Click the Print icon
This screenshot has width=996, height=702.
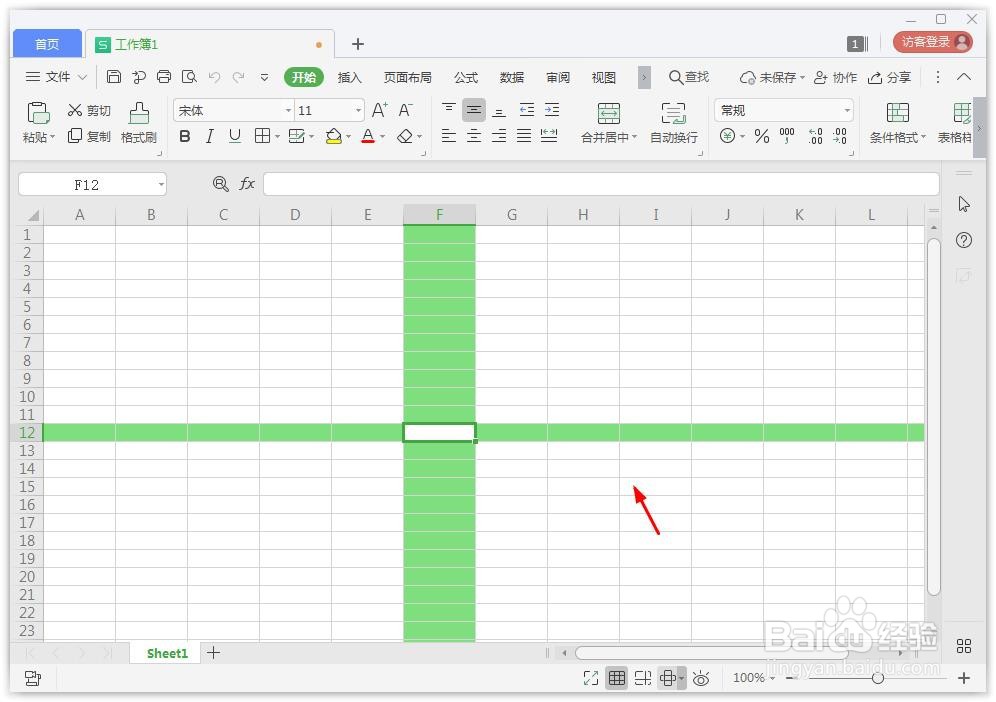[x=164, y=77]
